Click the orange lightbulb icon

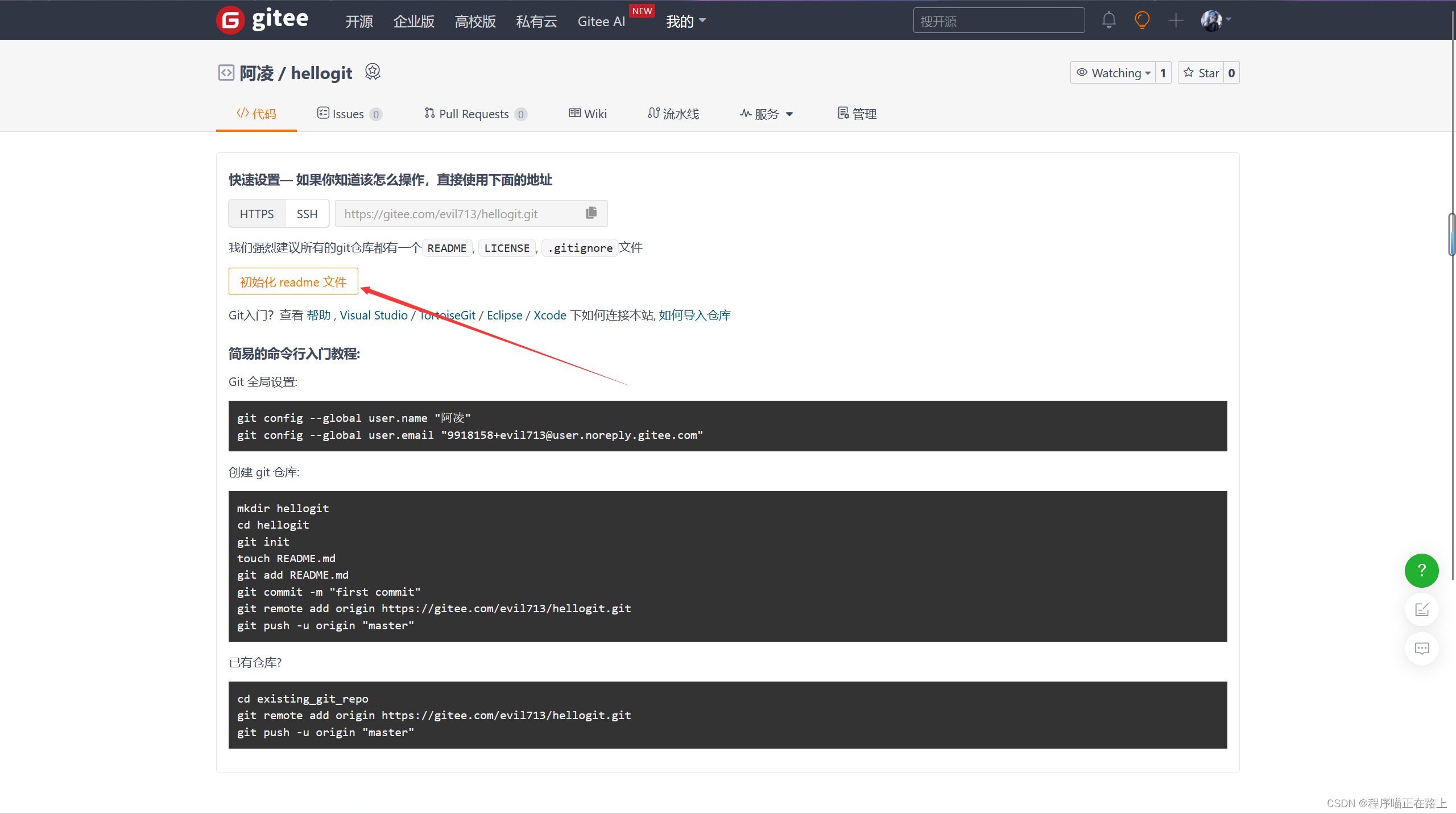[x=1141, y=20]
